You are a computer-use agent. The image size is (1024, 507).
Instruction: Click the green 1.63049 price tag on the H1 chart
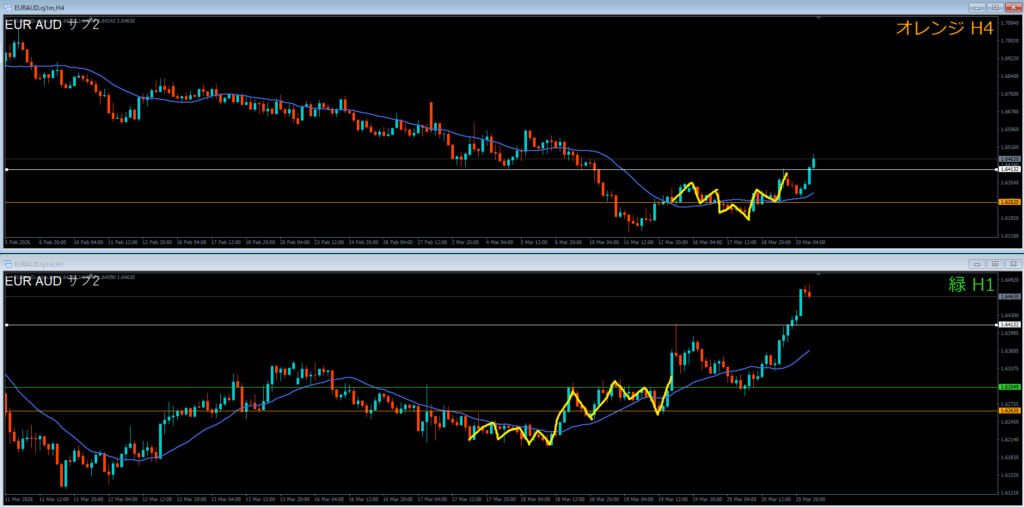[x=1008, y=387]
